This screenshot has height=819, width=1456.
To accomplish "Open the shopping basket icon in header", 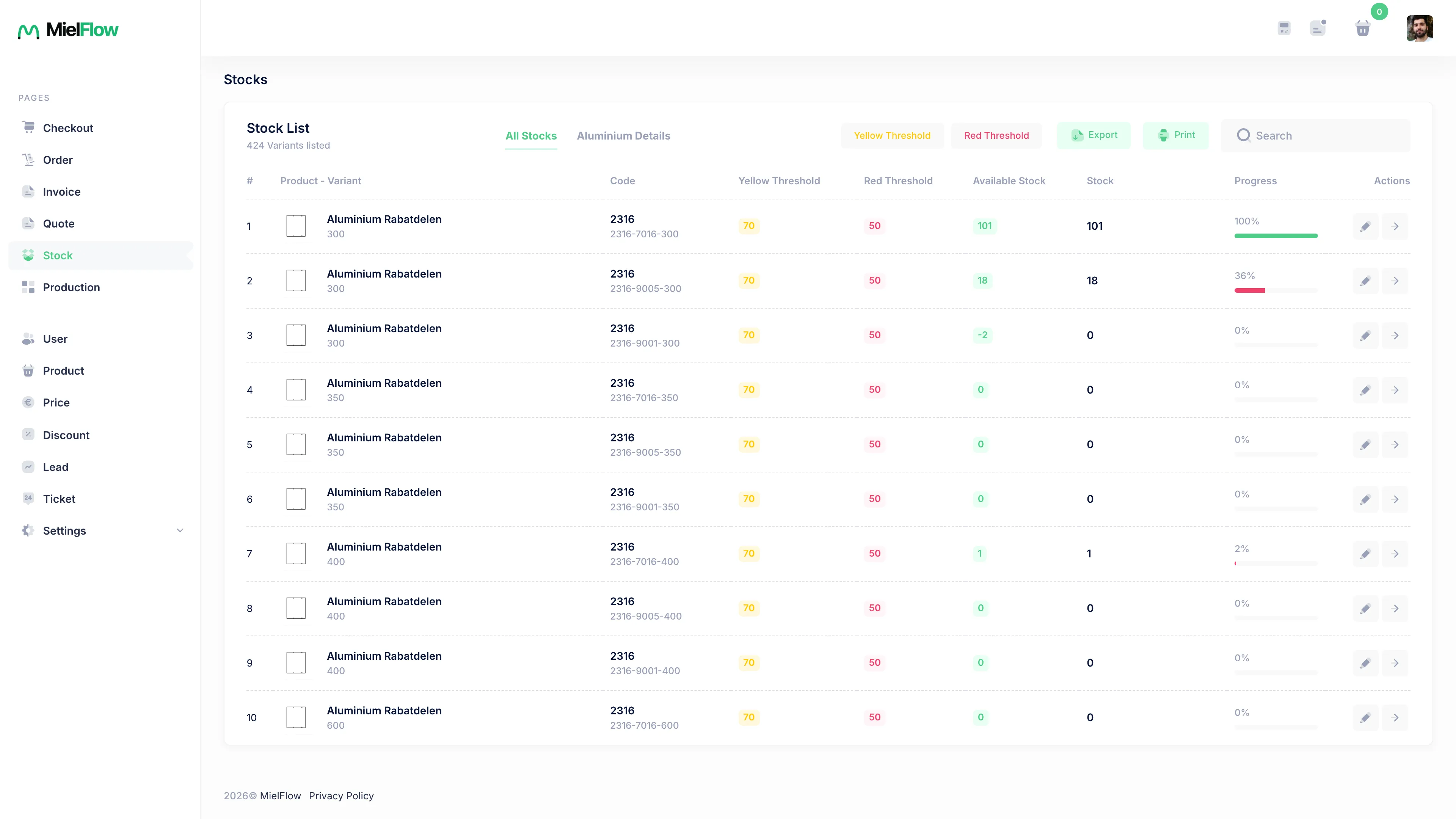I will (1363, 28).
